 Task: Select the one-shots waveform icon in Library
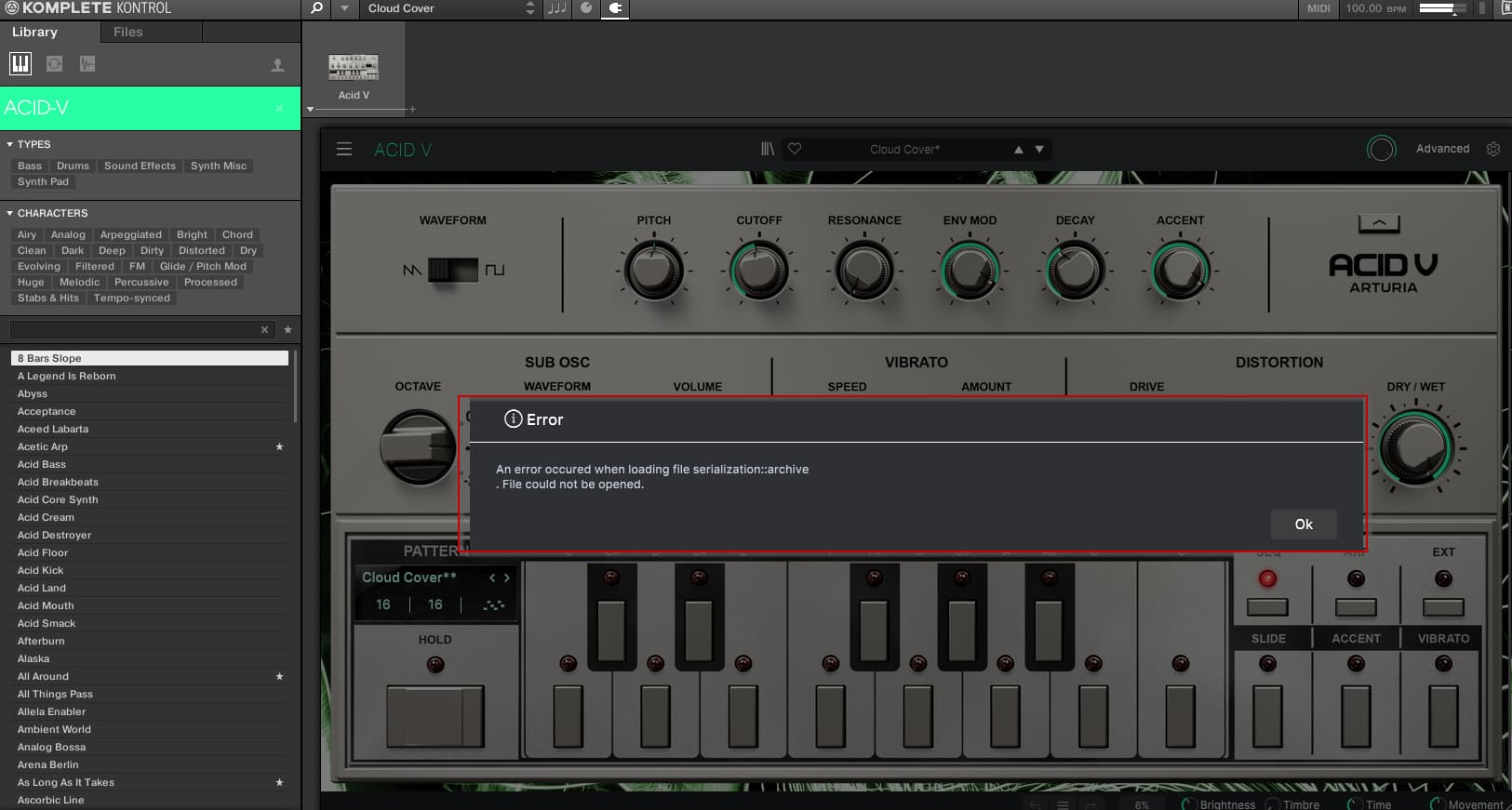pos(87,63)
